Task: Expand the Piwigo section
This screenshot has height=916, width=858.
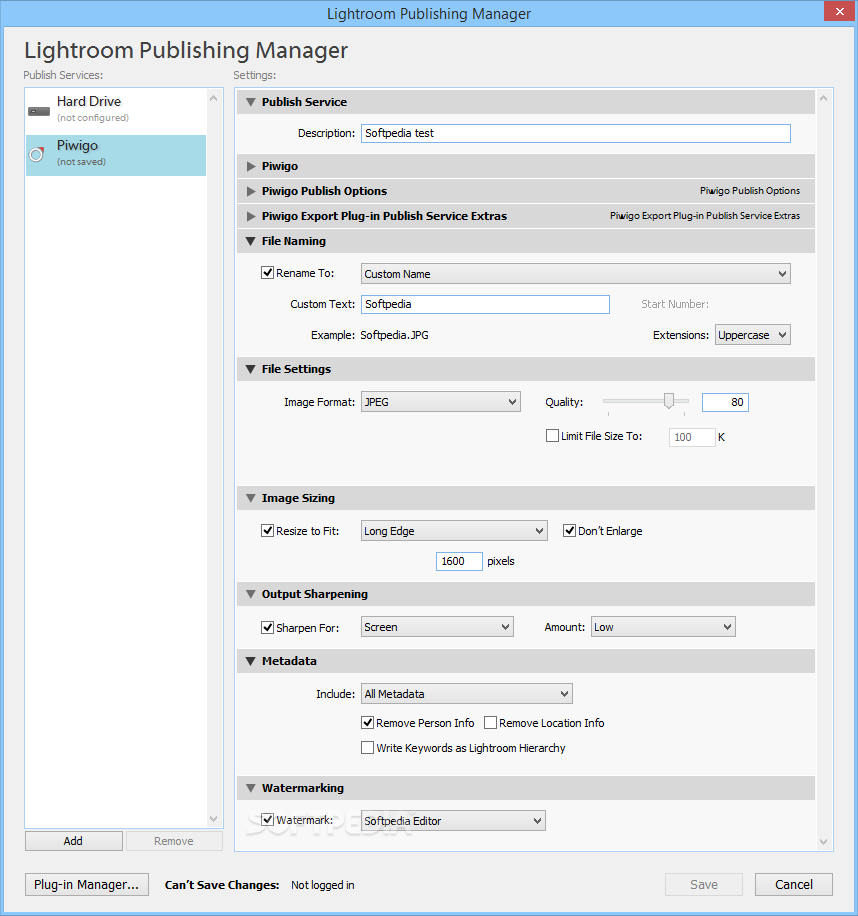Action: click(251, 166)
